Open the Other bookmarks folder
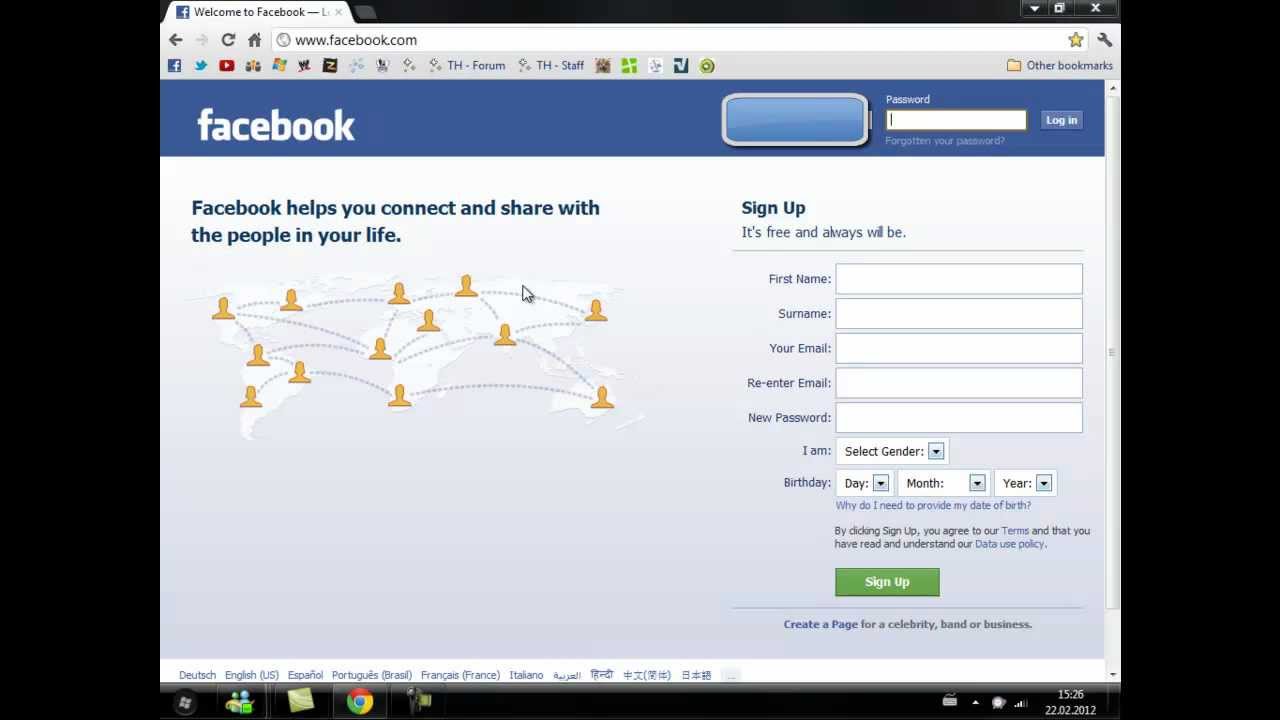The height and width of the screenshot is (720, 1280). pos(1060,66)
